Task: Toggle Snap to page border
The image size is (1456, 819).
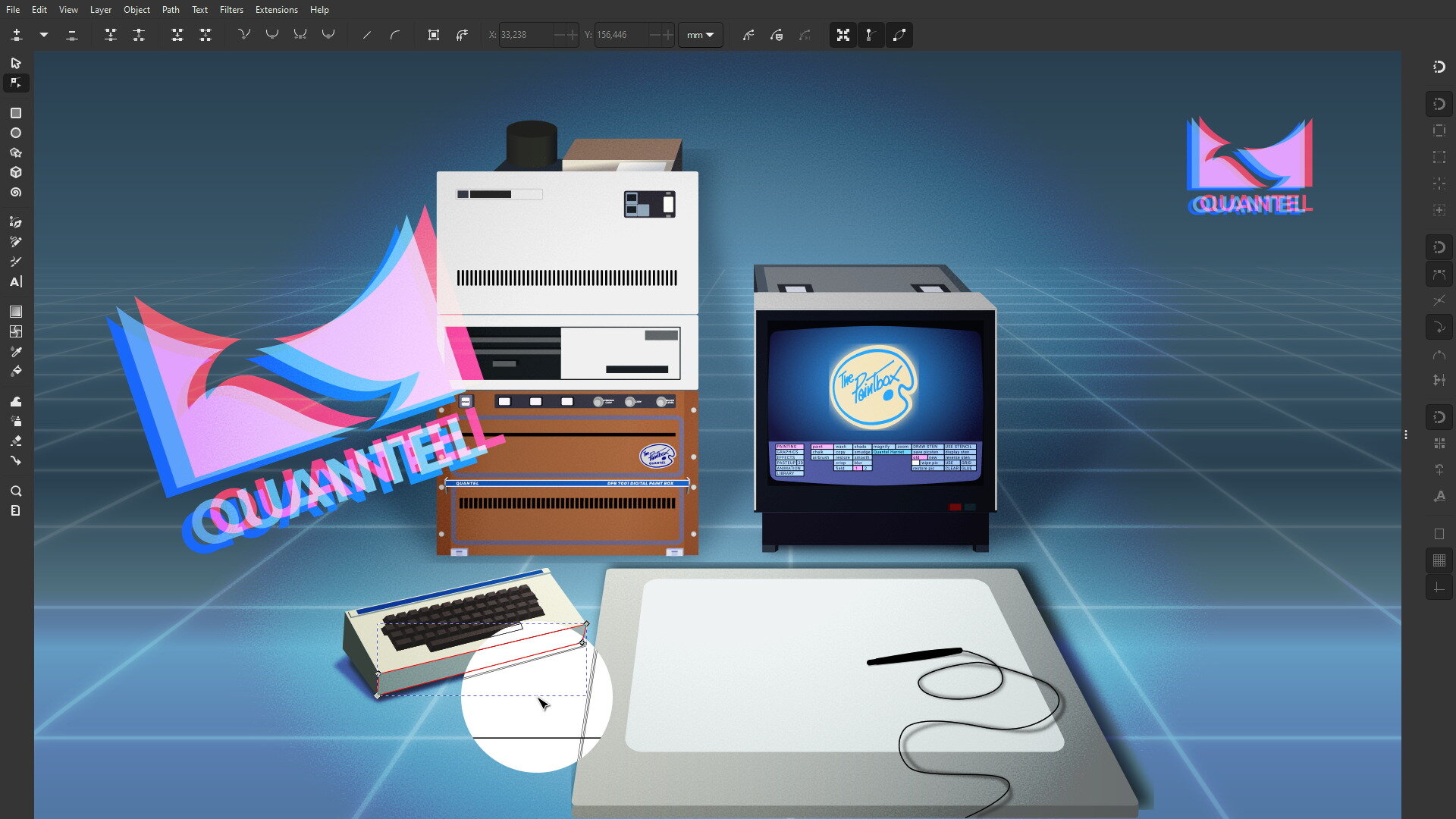Action: pos(1439,534)
